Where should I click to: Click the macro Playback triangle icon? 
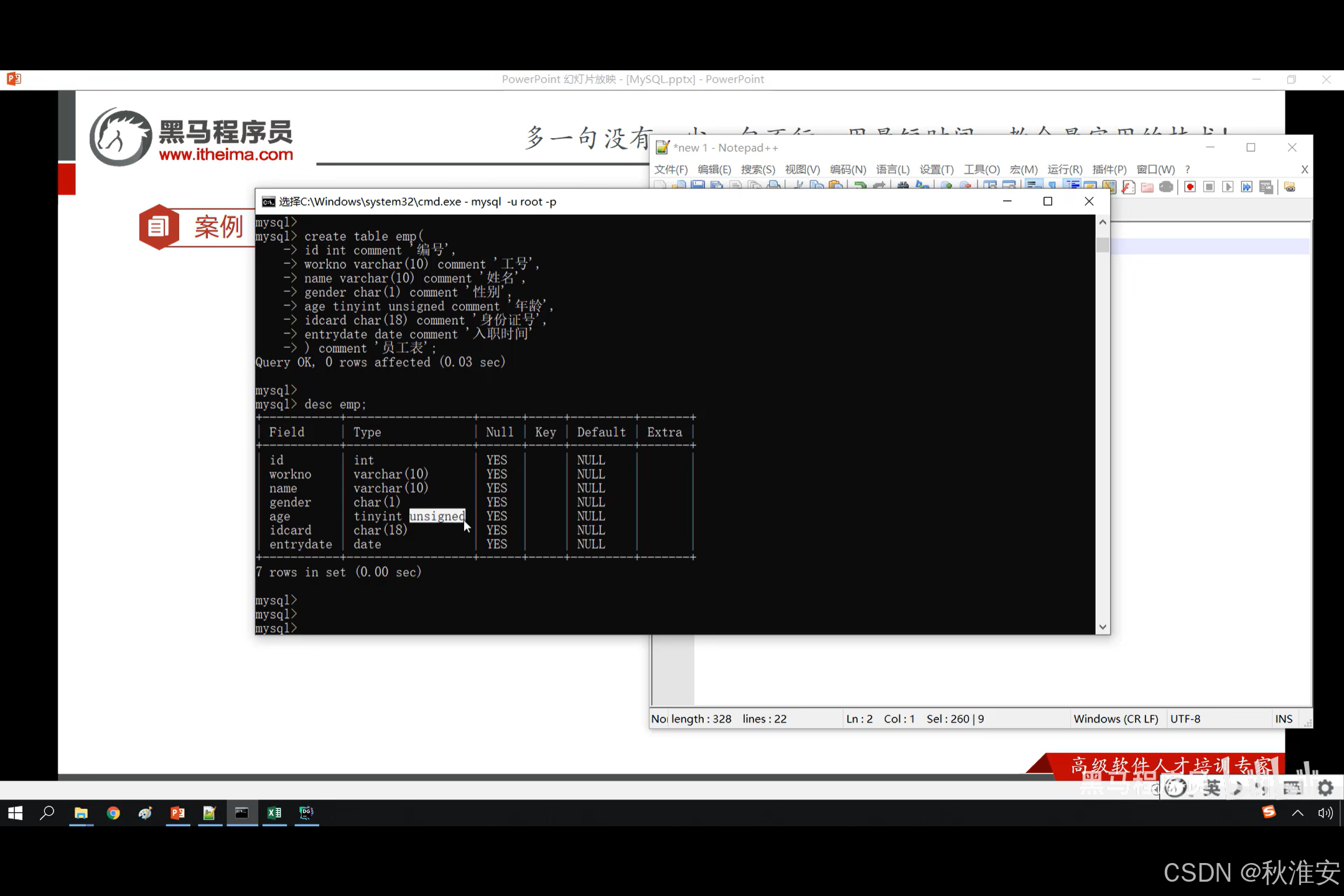tap(1228, 187)
